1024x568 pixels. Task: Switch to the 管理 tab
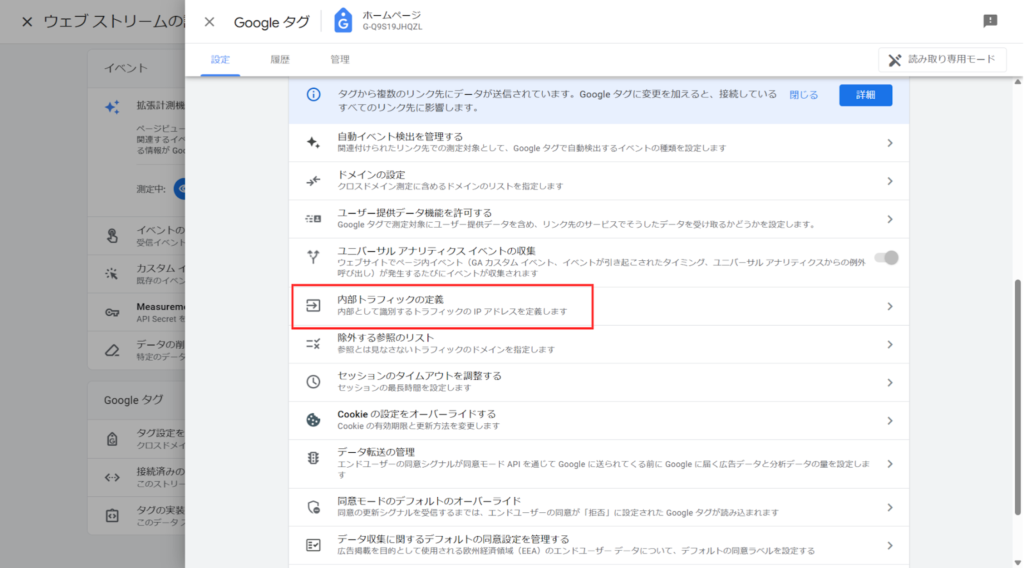coord(340,59)
